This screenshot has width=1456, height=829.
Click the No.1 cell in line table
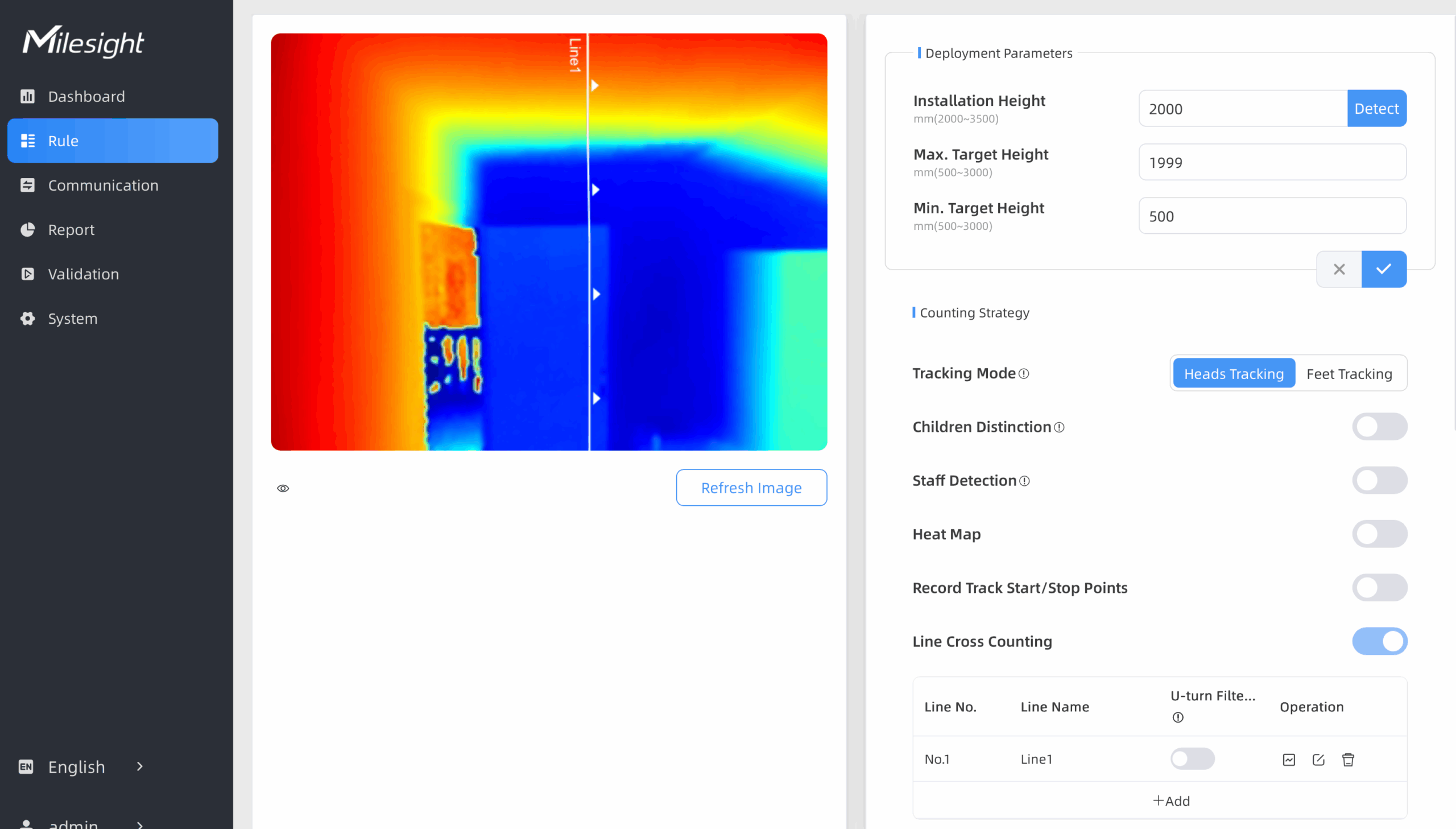tap(937, 759)
